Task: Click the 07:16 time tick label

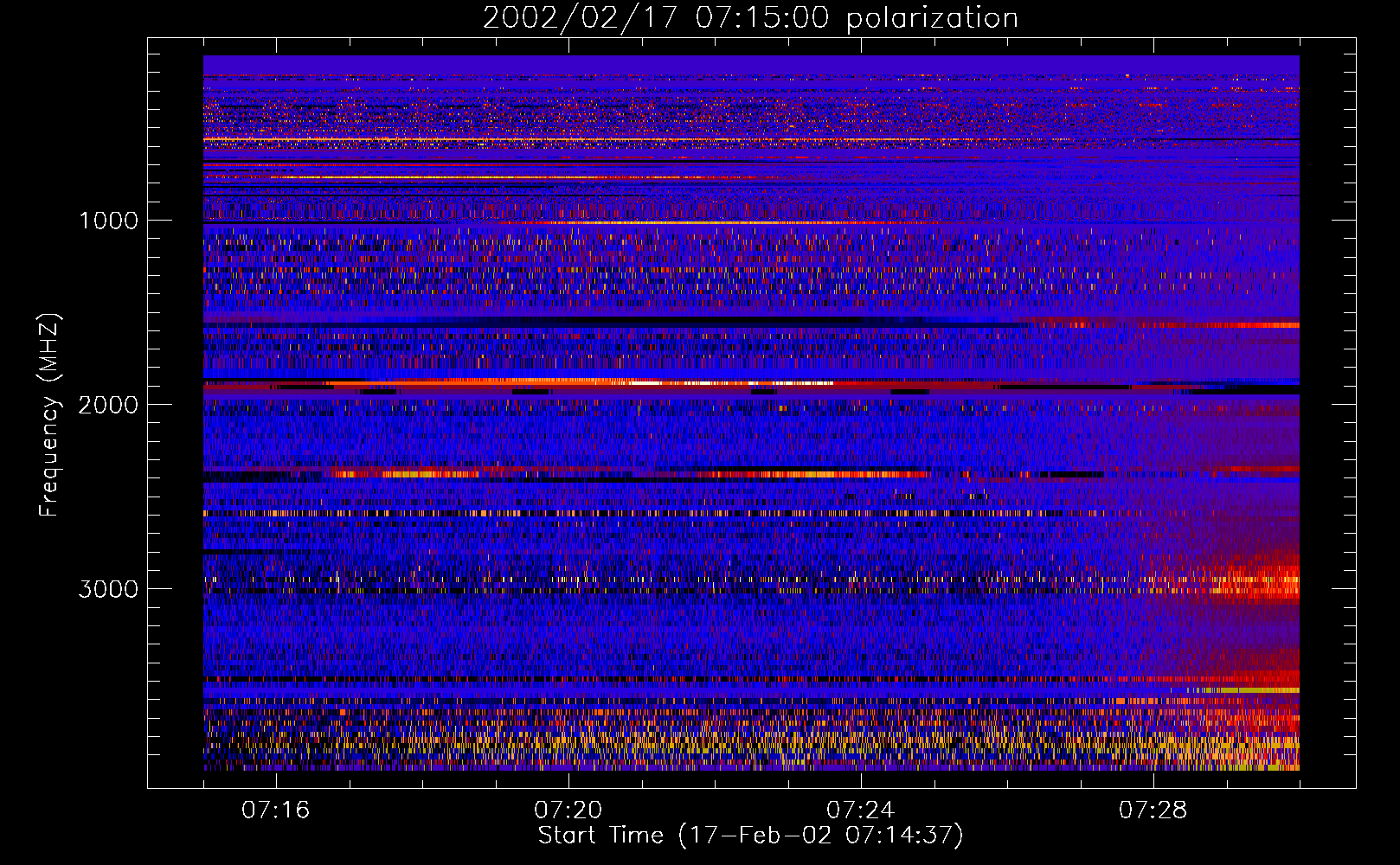Action: (x=276, y=811)
